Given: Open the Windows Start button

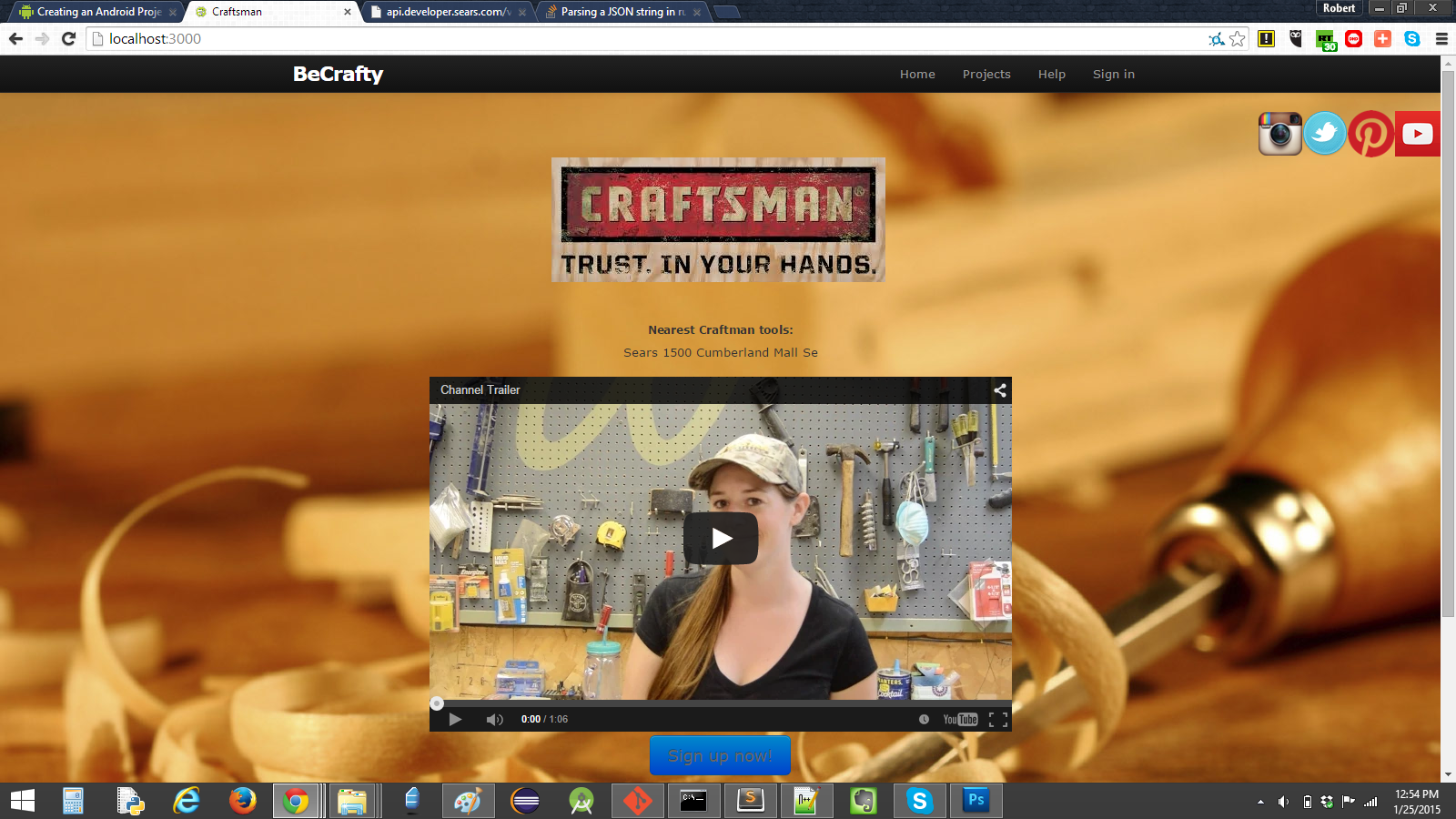Looking at the screenshot, I should [23, 801].
